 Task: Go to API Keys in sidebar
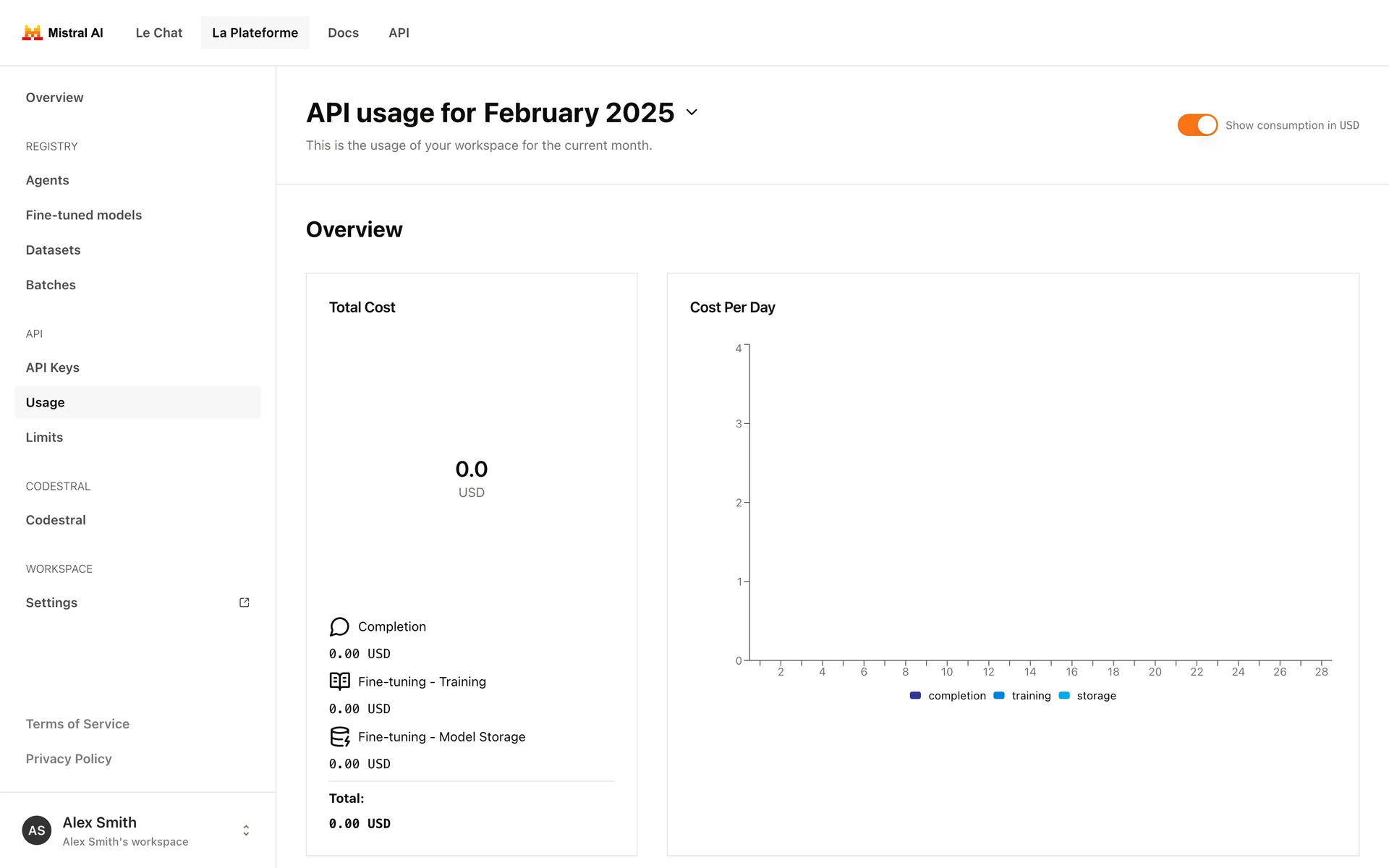coord(53,367)
